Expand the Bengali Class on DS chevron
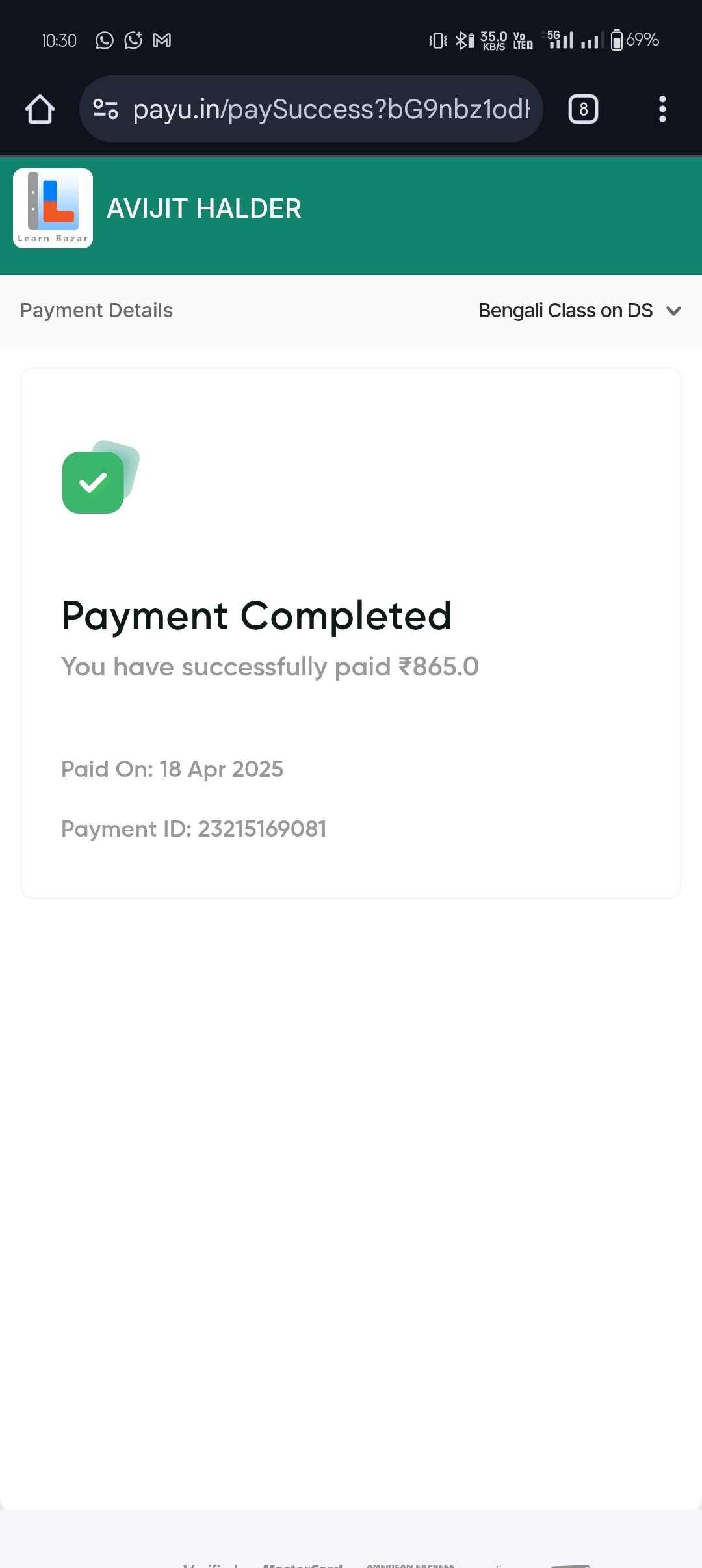This screenshot has width=702, height=1568. tap(674, 311)
